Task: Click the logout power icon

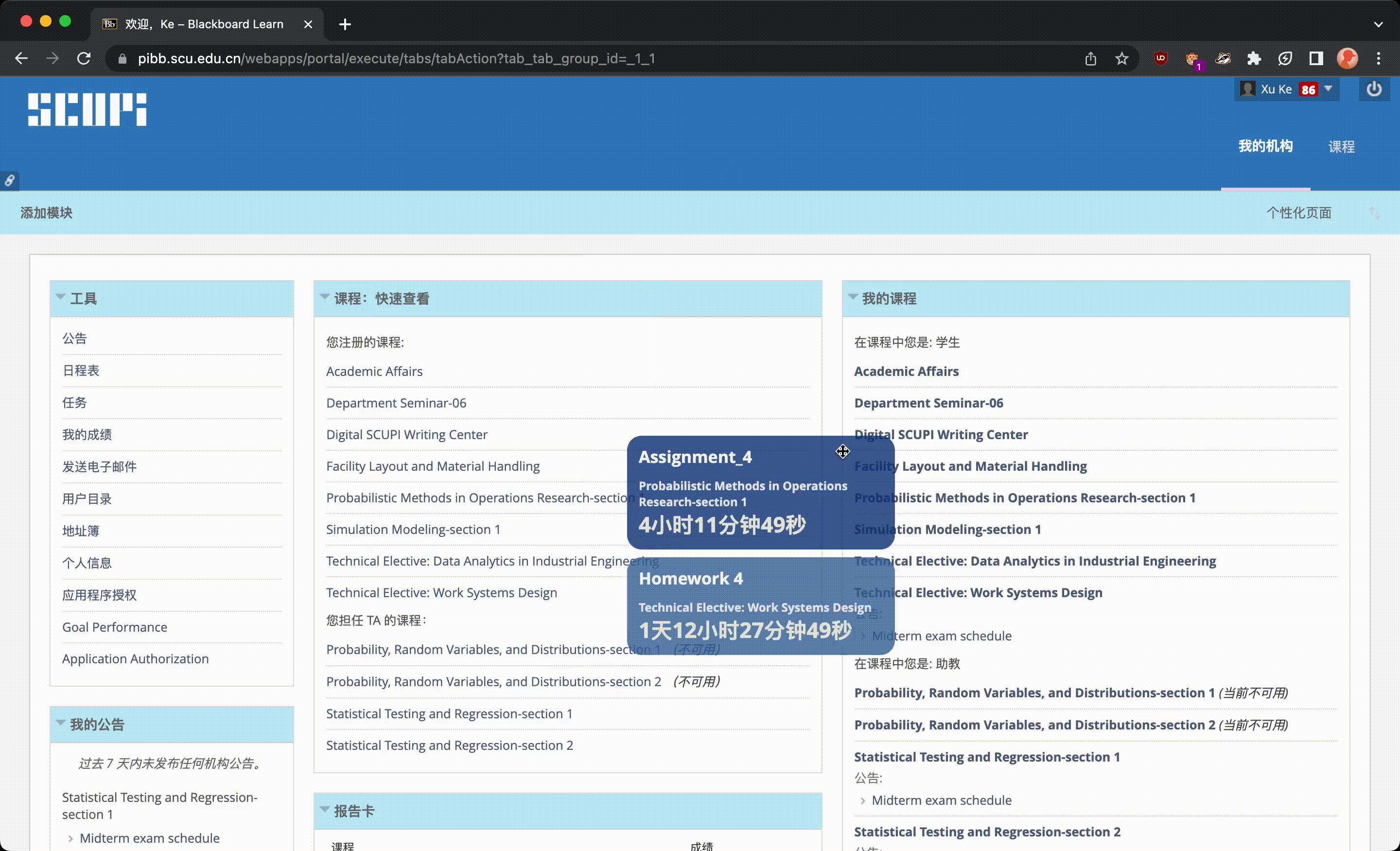Action: click(1375, 89)
